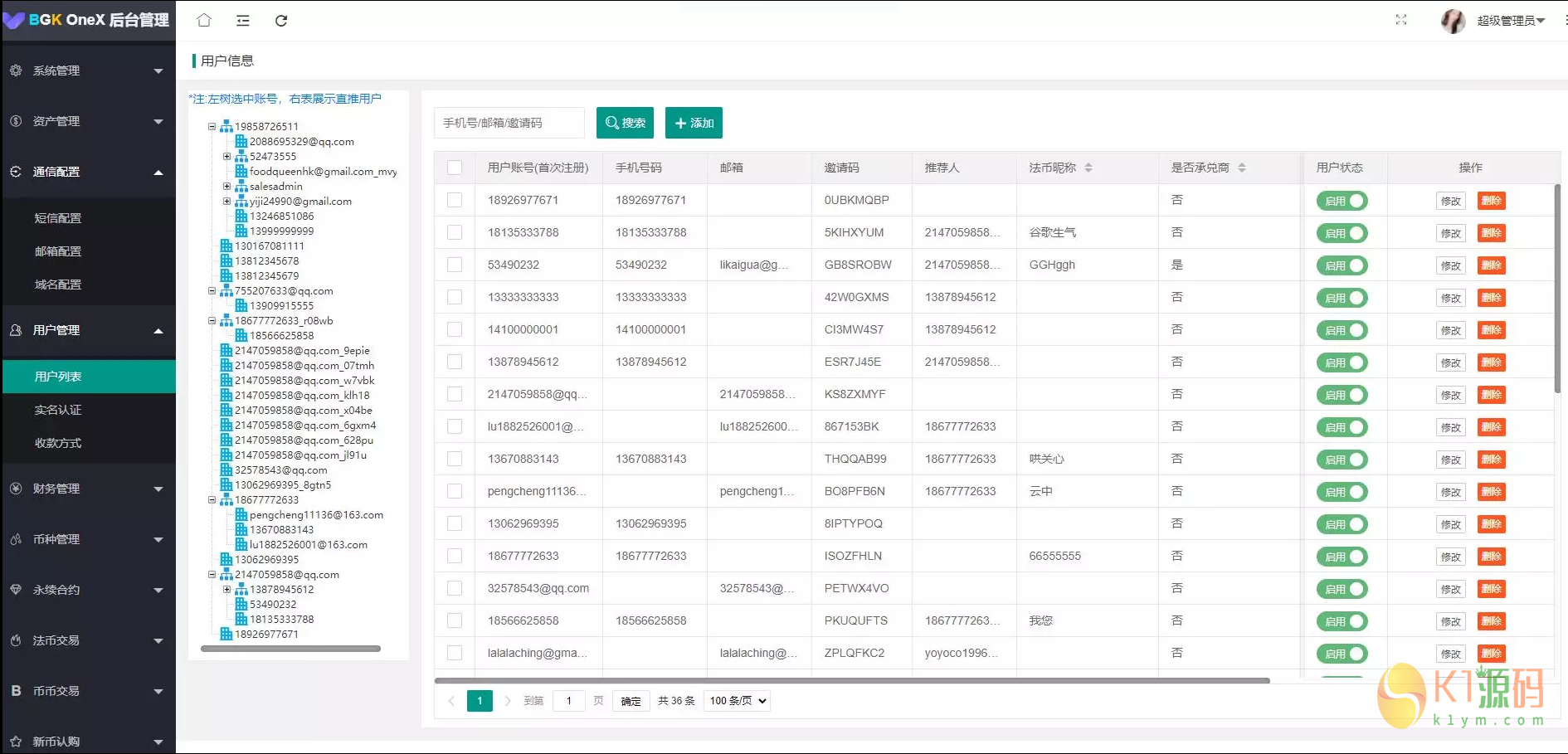Image resolution: width=1568 pixels, height=754 pixels.
Task: Toggle select-all checkbox in table header
Action: tap(455, 168)
